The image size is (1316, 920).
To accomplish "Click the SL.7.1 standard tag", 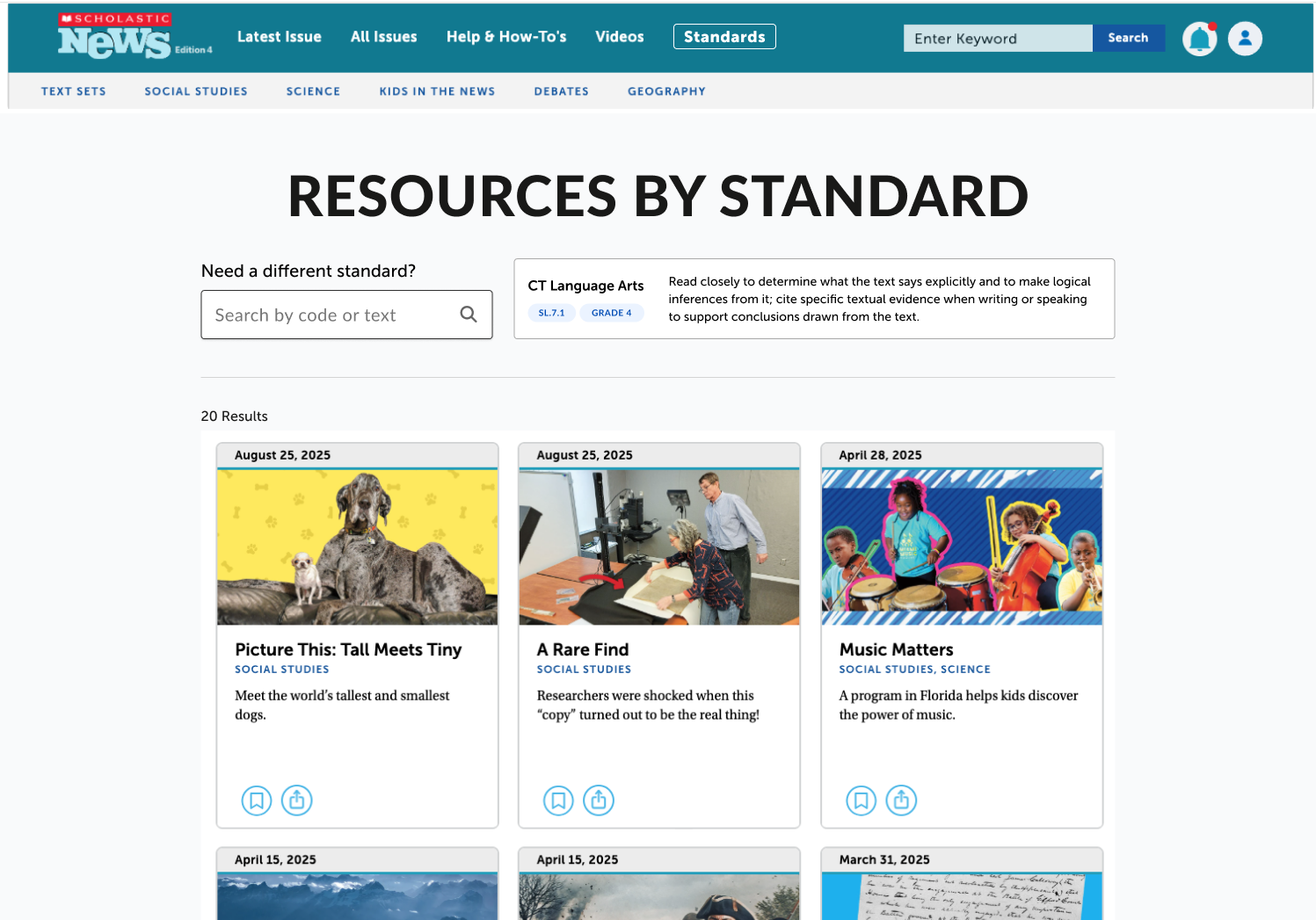I will pyautogui.click(x=551, y=313).
